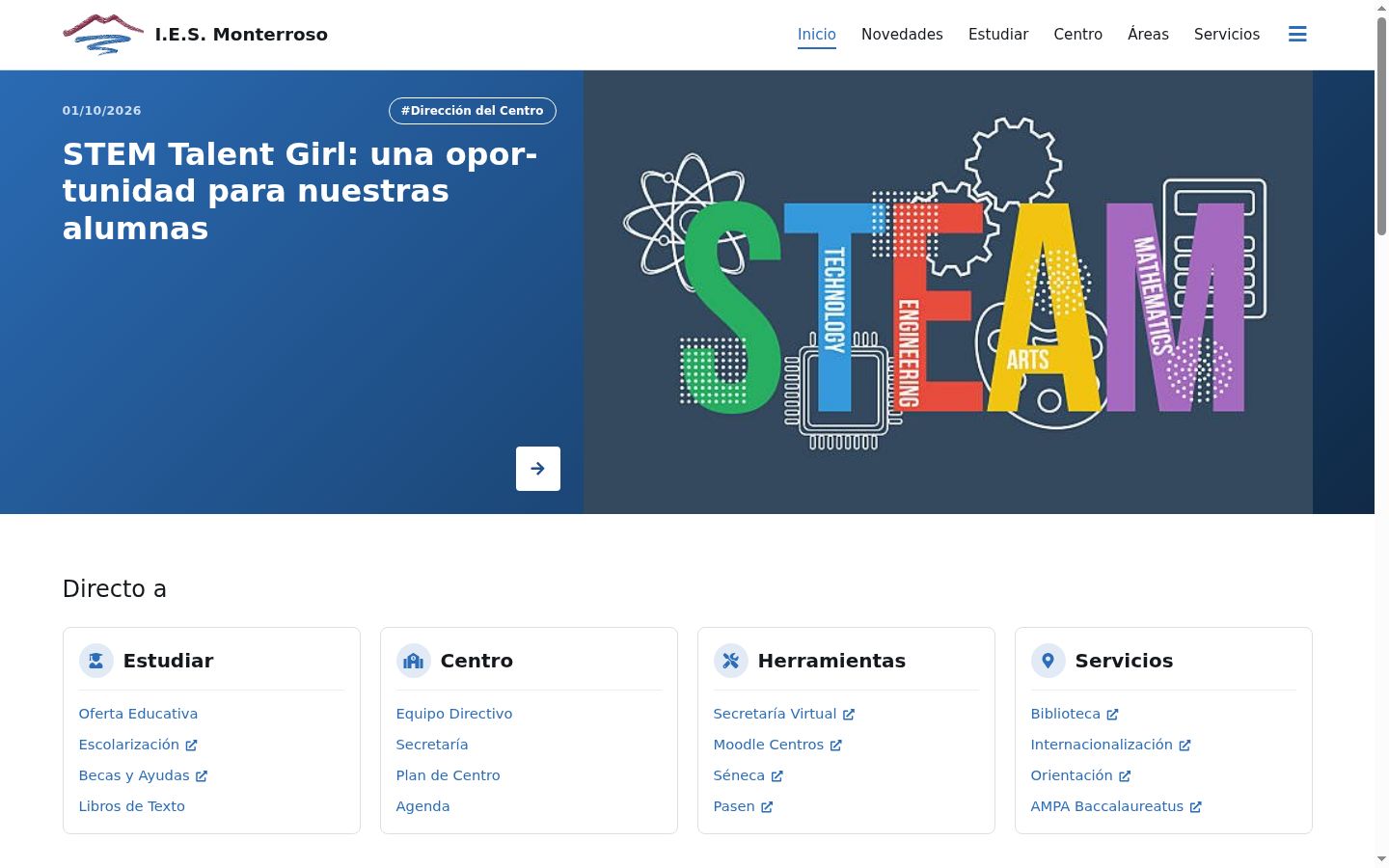
Task: Click external link icon beside Moodle Centros
Action: pos(836,746)
